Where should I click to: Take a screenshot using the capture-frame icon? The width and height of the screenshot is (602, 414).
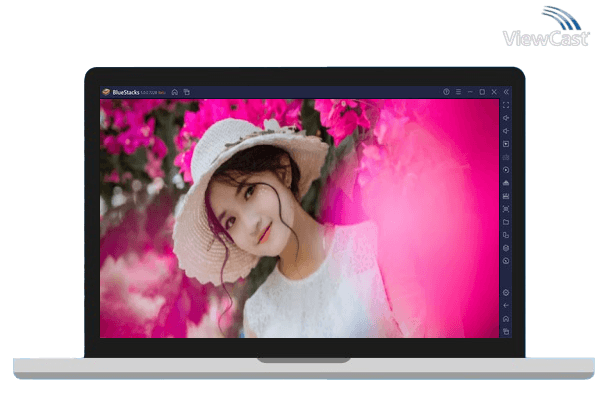[x=506, y=209]
